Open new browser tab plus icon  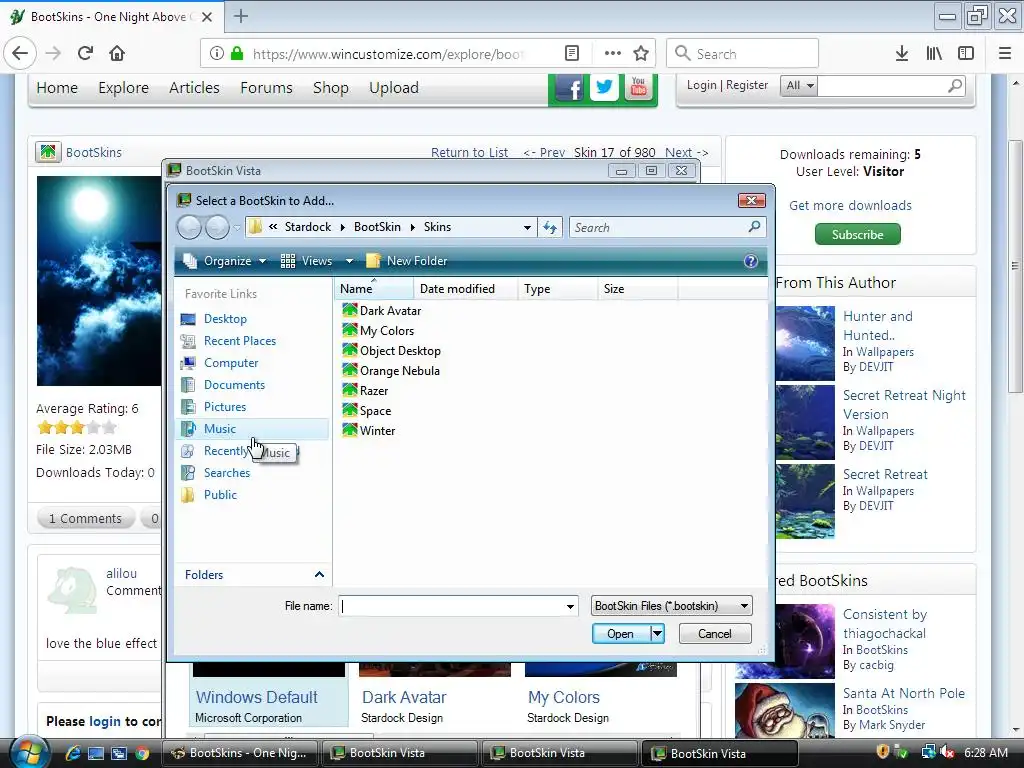coord(241,16)
